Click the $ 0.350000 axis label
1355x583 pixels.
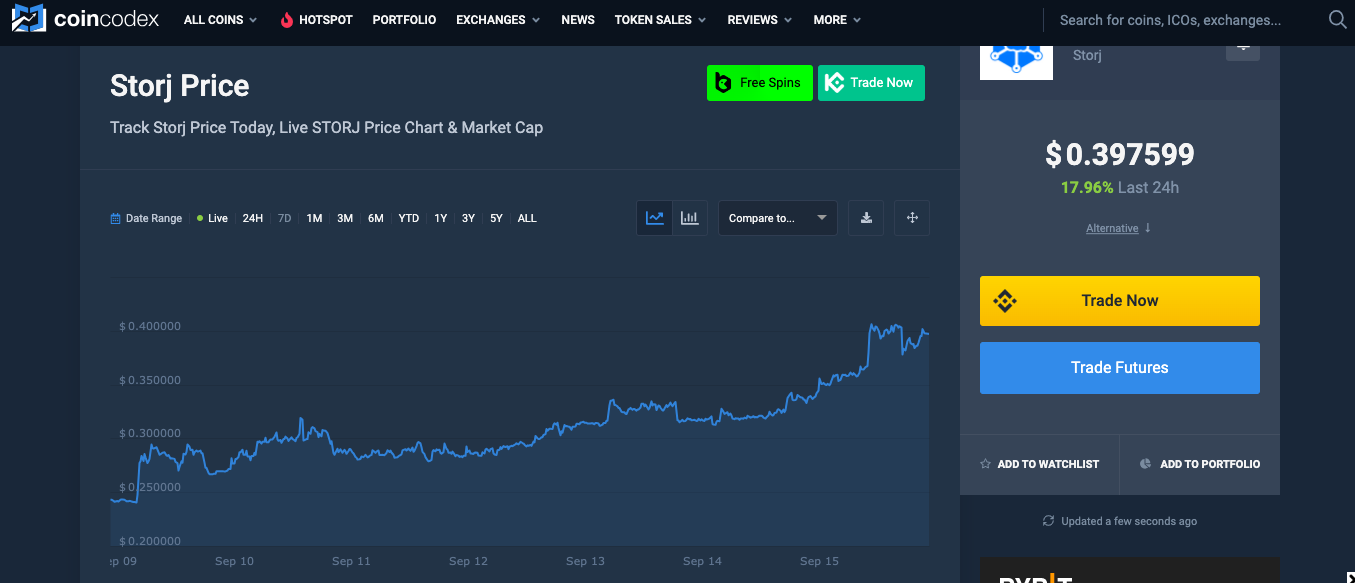150,380
